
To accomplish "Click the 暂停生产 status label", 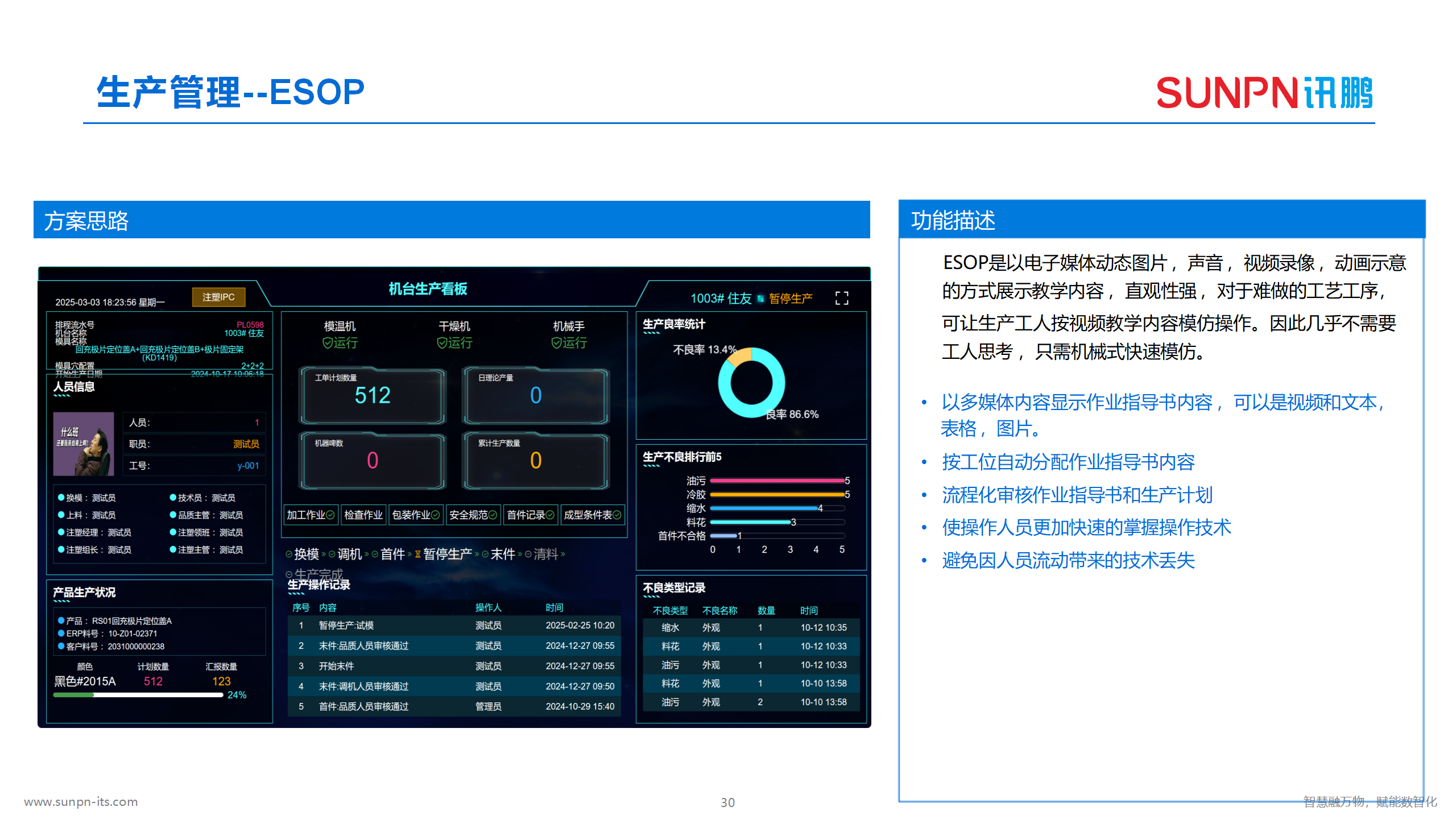I will pos(791,297).
